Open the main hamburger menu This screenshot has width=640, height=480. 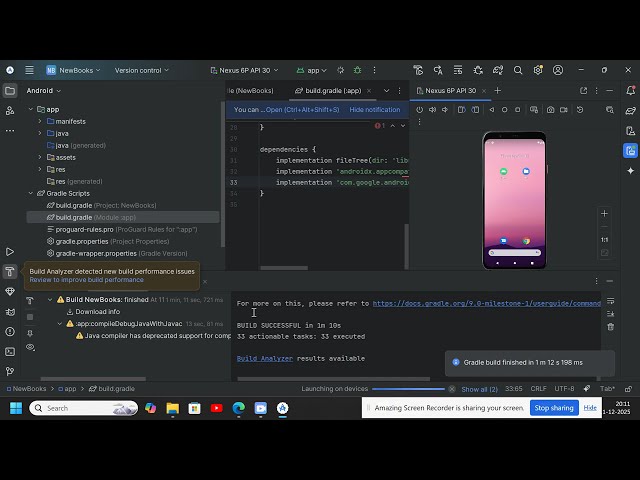tap(29, 70)
